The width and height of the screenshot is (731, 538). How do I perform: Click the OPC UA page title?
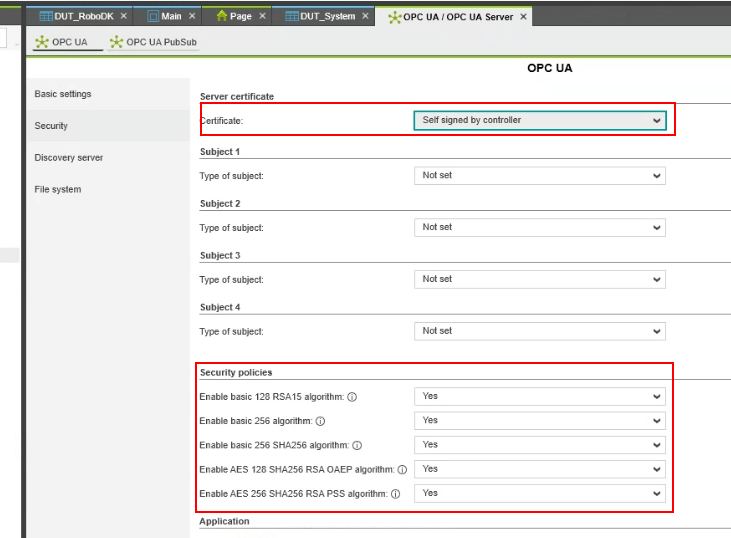(x=550, y=68)
